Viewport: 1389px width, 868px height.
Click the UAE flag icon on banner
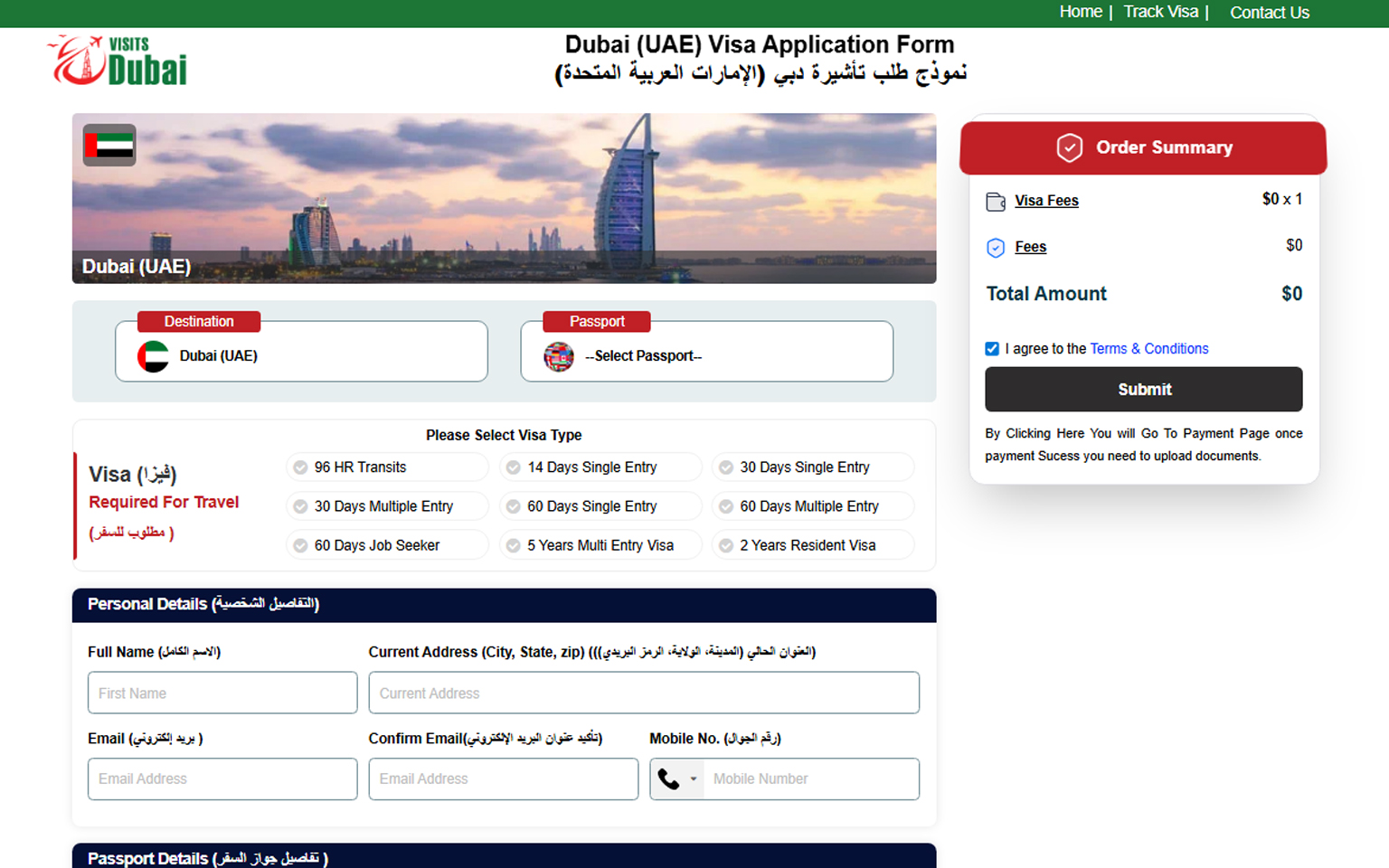click(109, 146)
